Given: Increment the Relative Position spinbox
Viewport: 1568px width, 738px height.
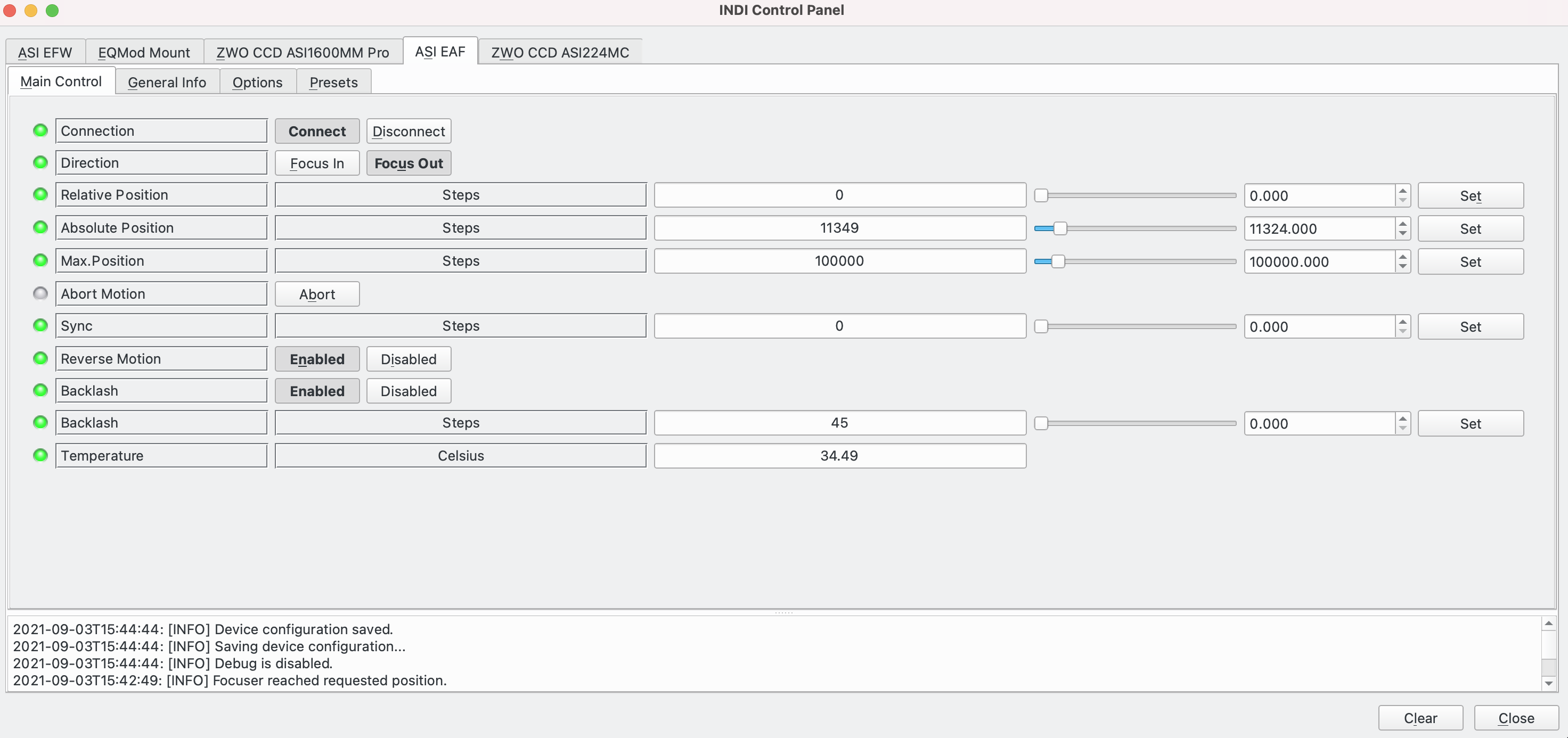Looking at the screenshot, I should pyautogui.click(x=1403, y=191).
